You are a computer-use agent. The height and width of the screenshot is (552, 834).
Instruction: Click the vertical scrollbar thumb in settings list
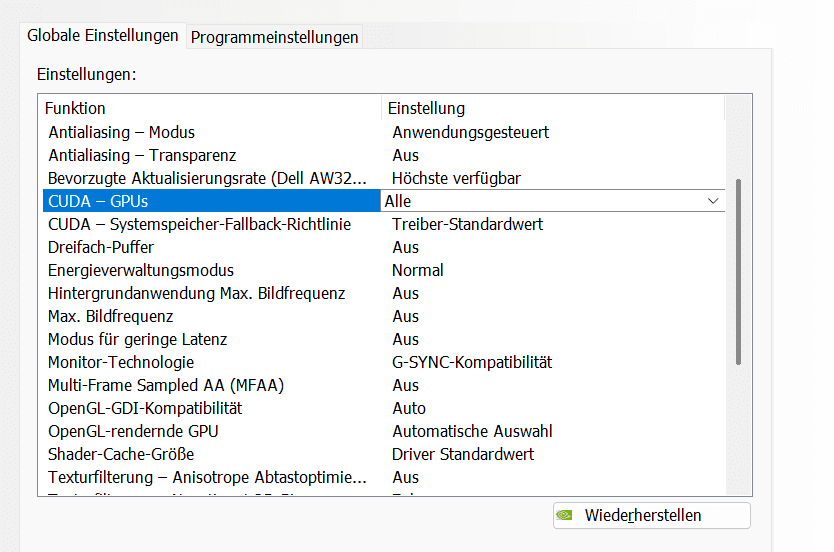coord(738,272)
